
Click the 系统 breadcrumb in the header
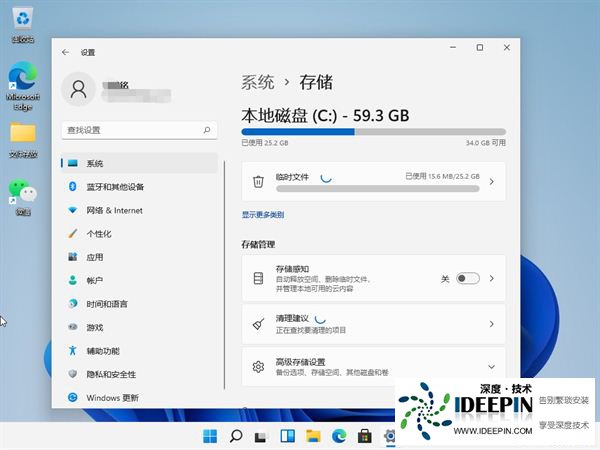[258, 82]
